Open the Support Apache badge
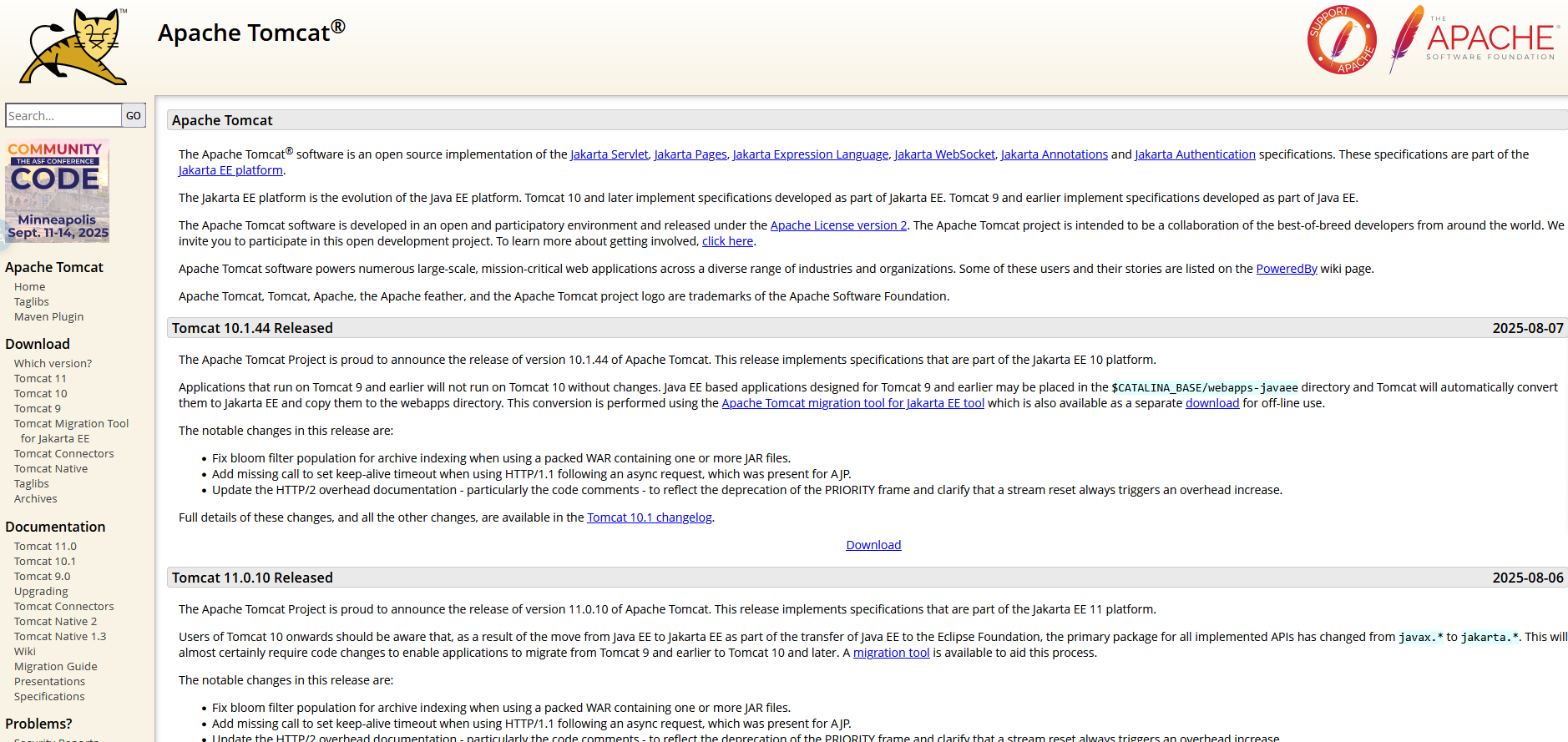Screen dimensions: 1568x742 click(x=1342, y=40)
